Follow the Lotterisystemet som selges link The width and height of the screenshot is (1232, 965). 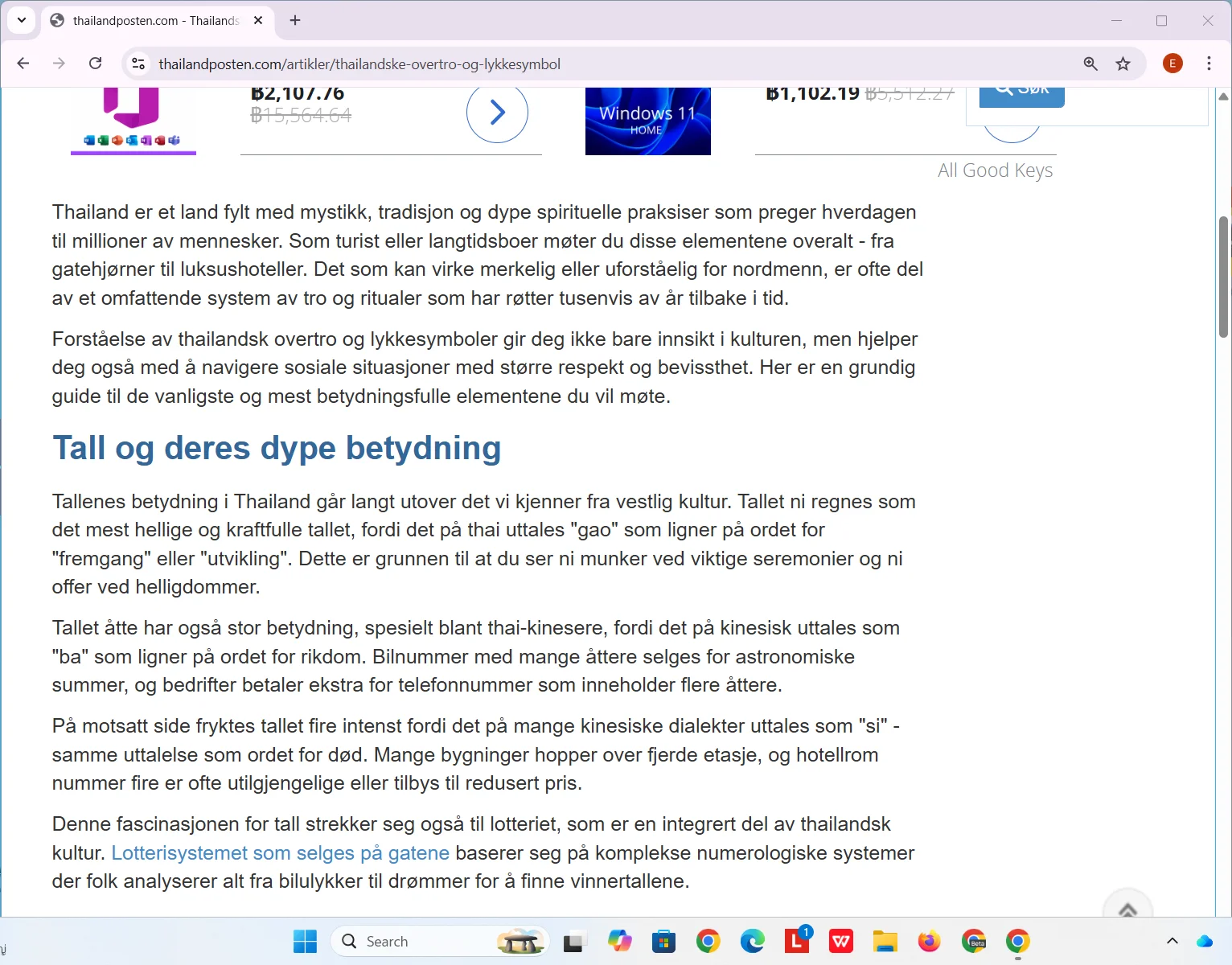(281, 852)
